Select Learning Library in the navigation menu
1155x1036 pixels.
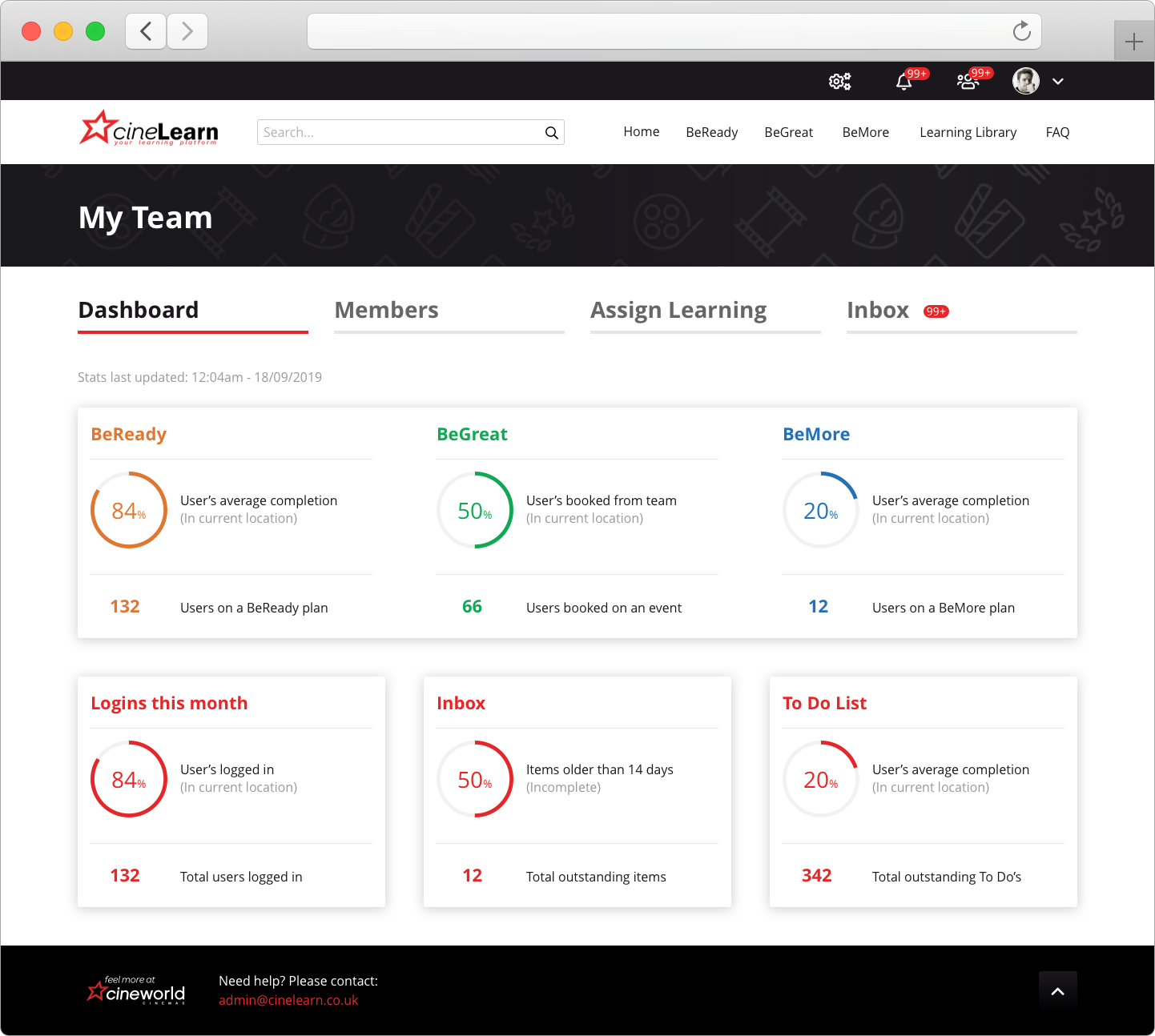pyautogui.click(x=968, y=132)
